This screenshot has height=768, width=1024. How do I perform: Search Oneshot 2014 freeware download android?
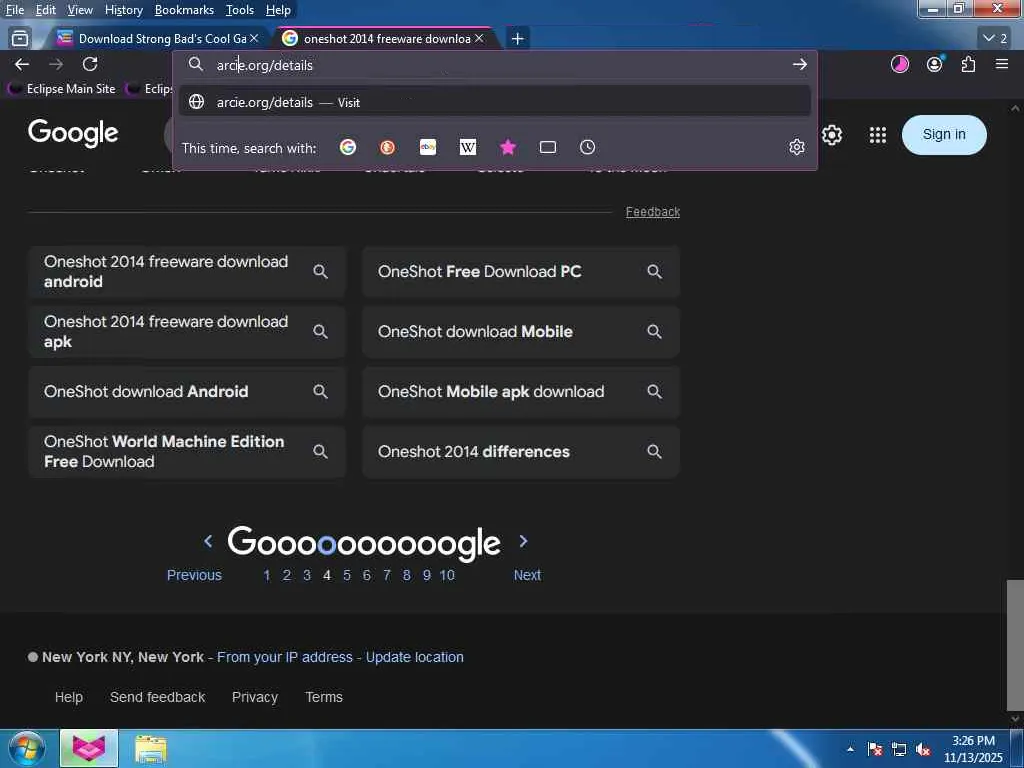click(x=187, y=272)
